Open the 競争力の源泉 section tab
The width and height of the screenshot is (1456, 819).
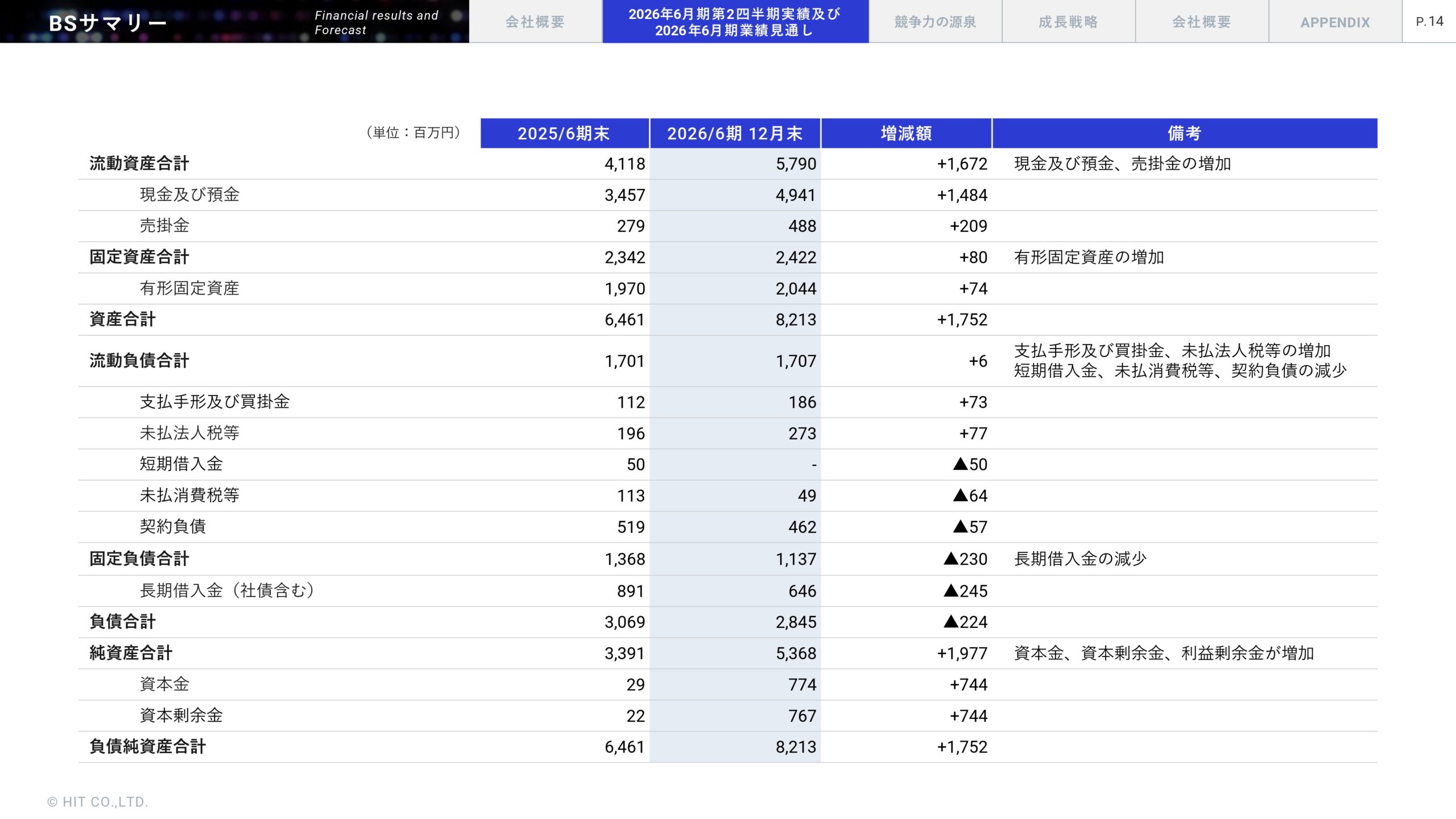pos(934,22)
